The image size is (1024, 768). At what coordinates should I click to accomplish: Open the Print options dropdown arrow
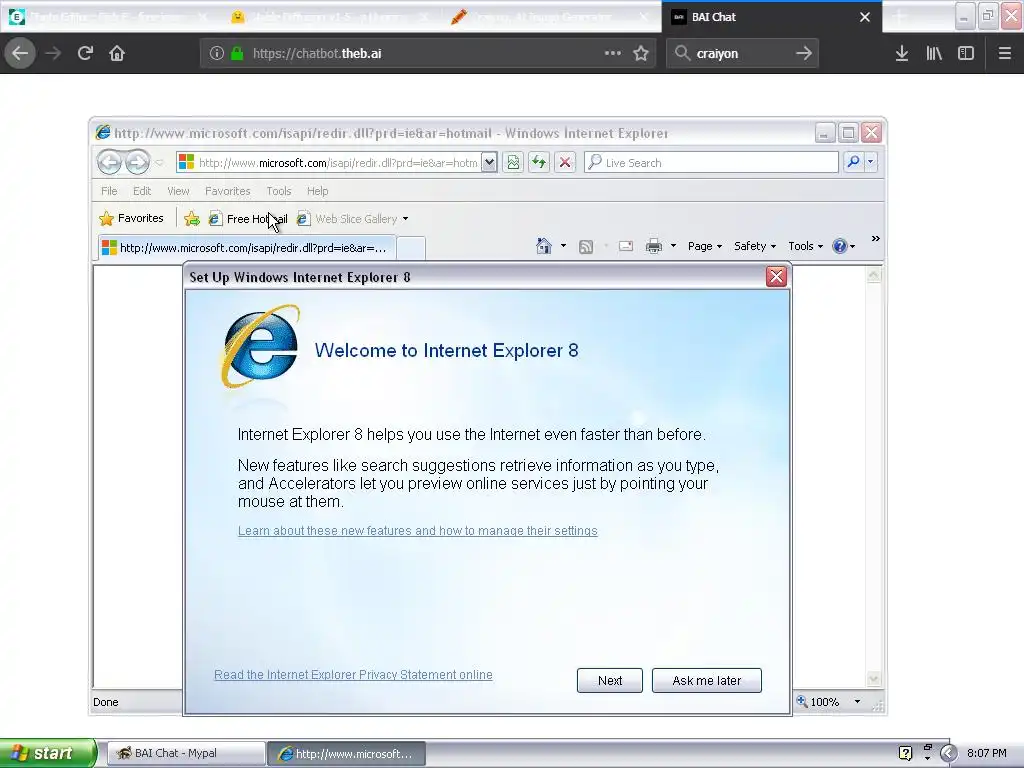(673, 246)
